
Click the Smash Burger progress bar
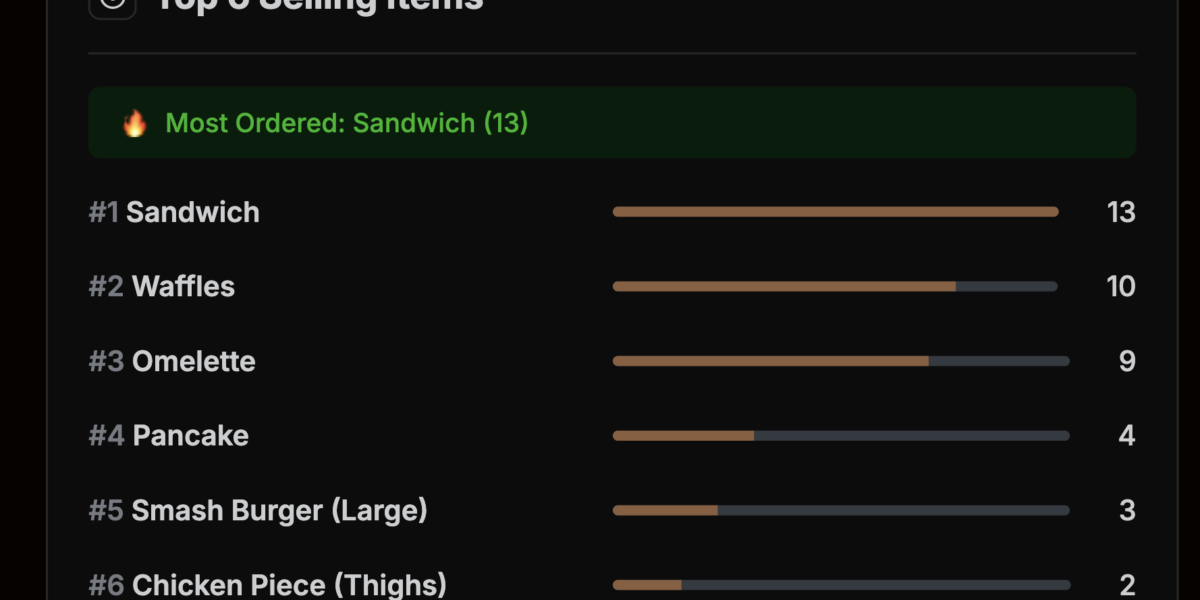pyautogui.click(x=841, y=510)
